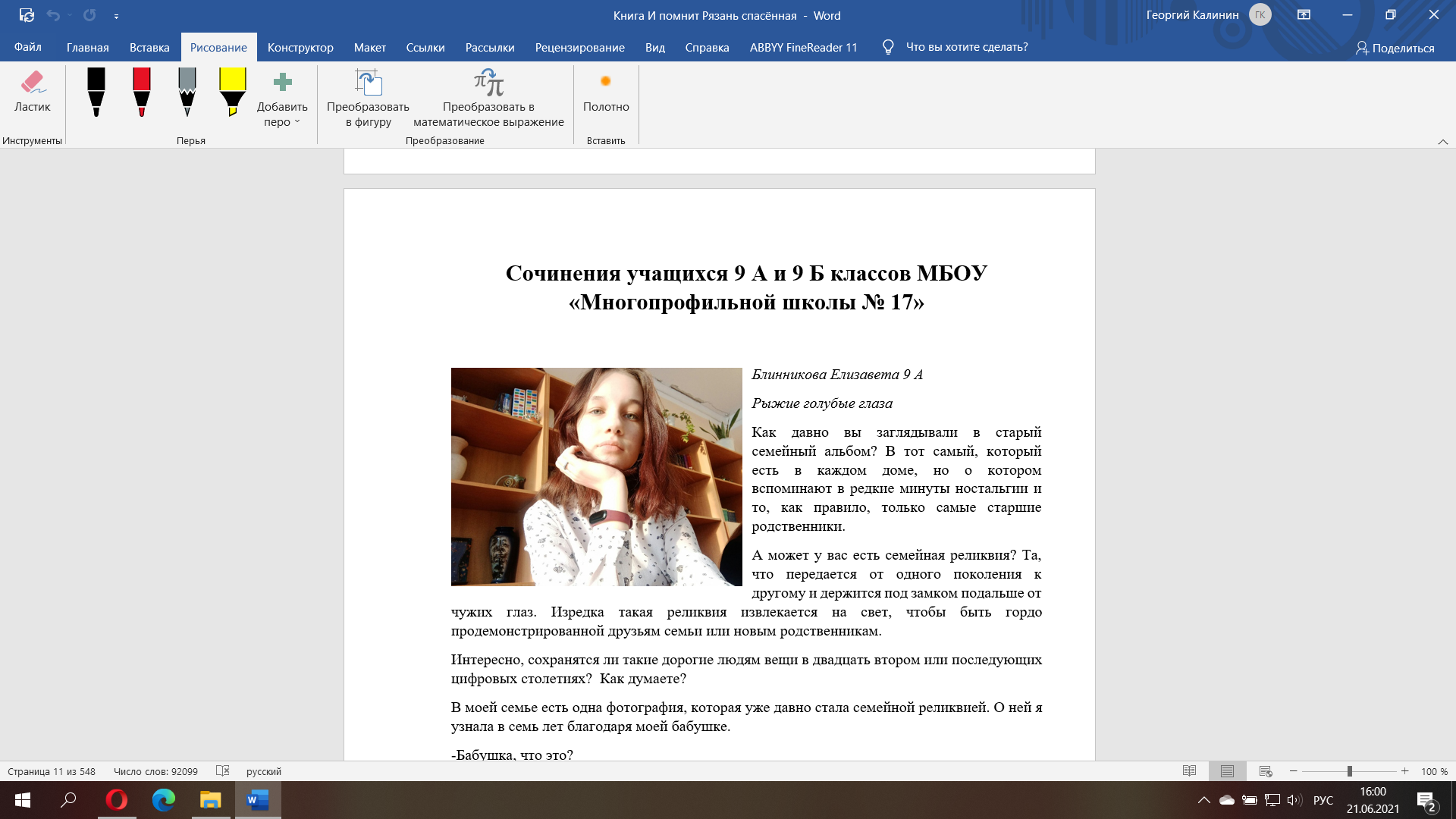Switch to the Макет tab
The height and width of the screenshot is (819, 1456).
coord(370,47)
